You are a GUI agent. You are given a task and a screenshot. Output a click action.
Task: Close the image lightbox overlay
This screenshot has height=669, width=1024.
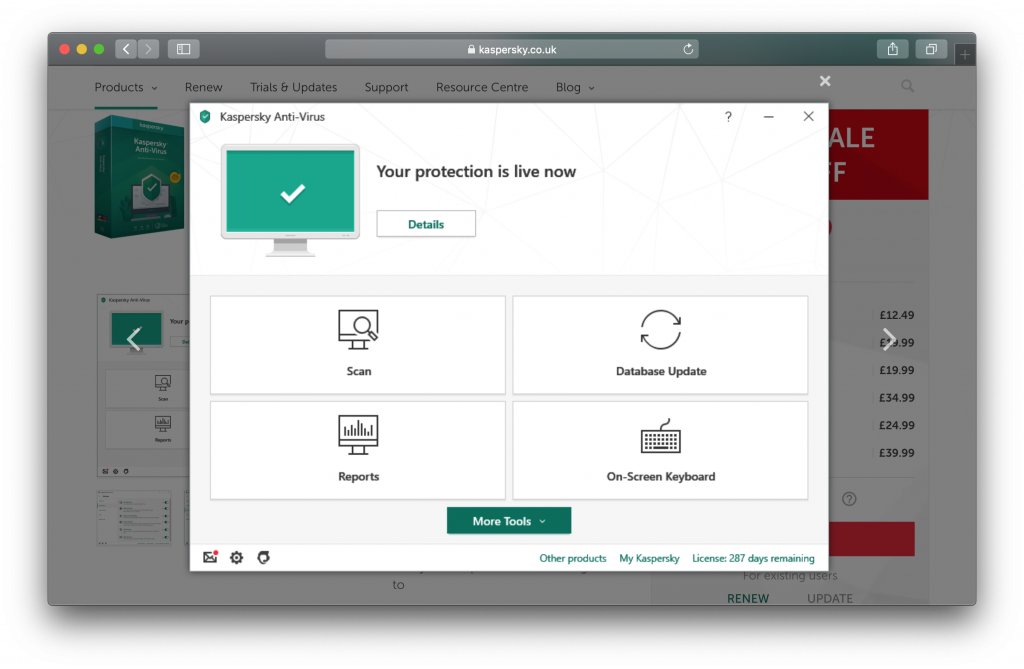(x=825, y=81)
